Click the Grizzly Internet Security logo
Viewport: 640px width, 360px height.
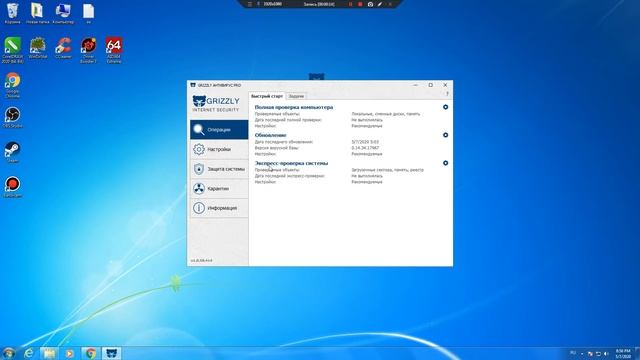(216, 104)
